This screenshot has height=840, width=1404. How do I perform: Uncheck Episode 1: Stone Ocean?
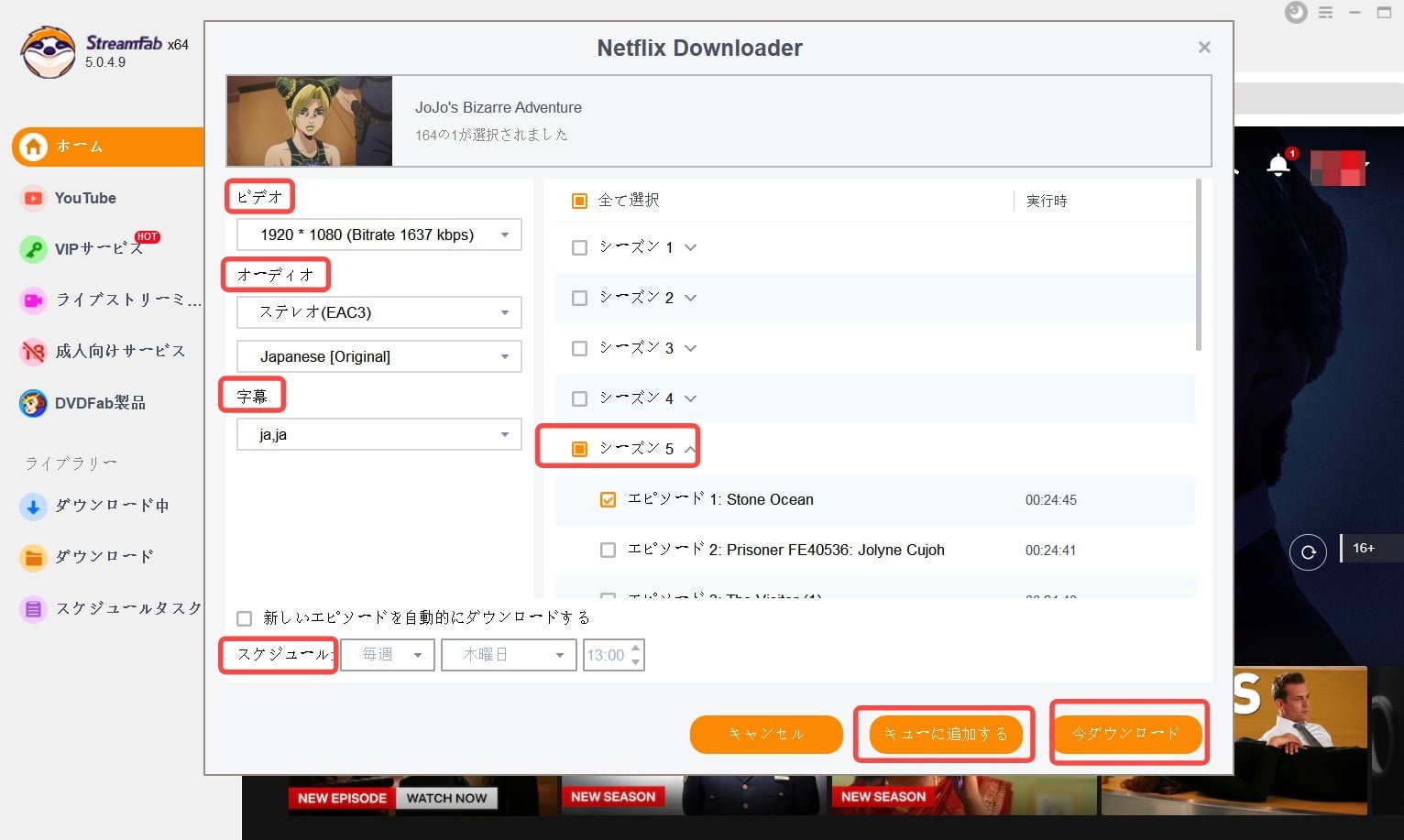(x=608, y=499)
